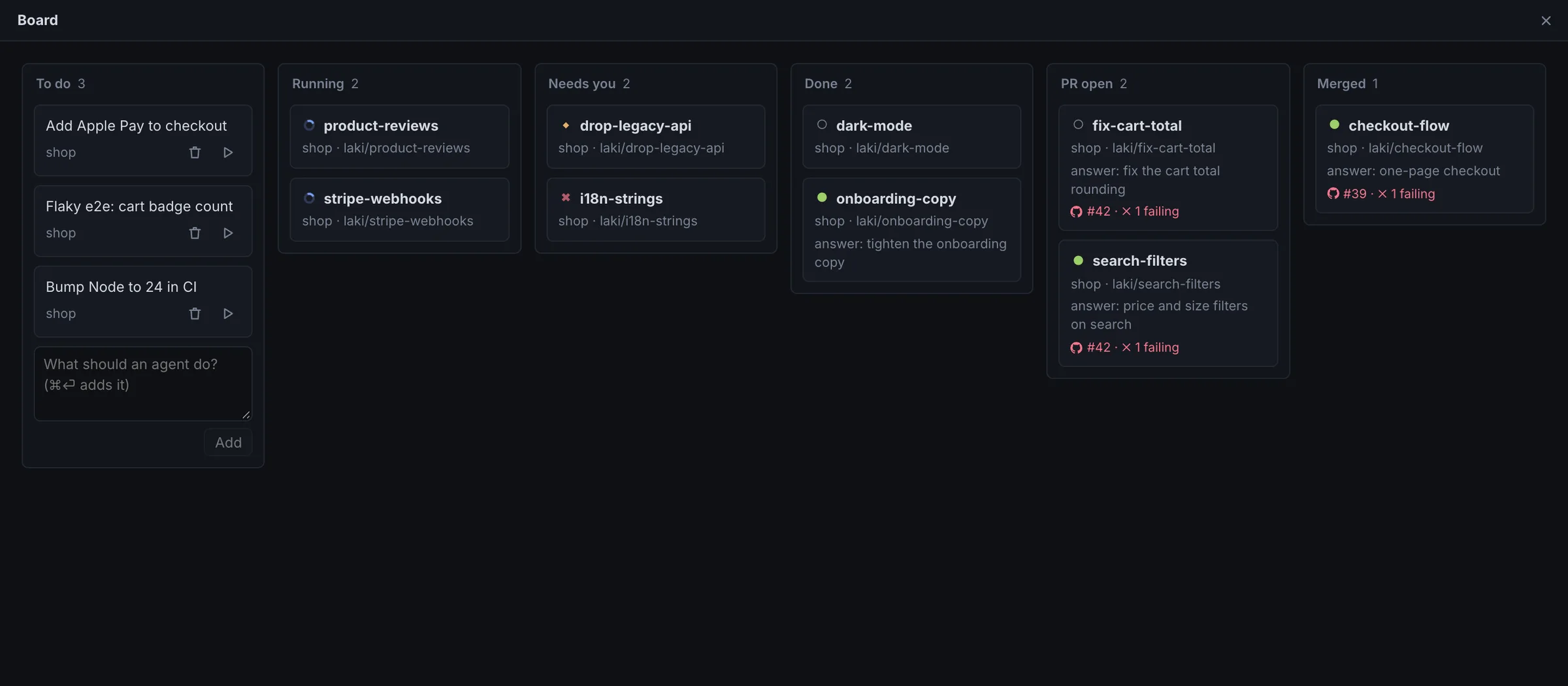Click 'answer: one-page checkout' text

pos(1413,171)
